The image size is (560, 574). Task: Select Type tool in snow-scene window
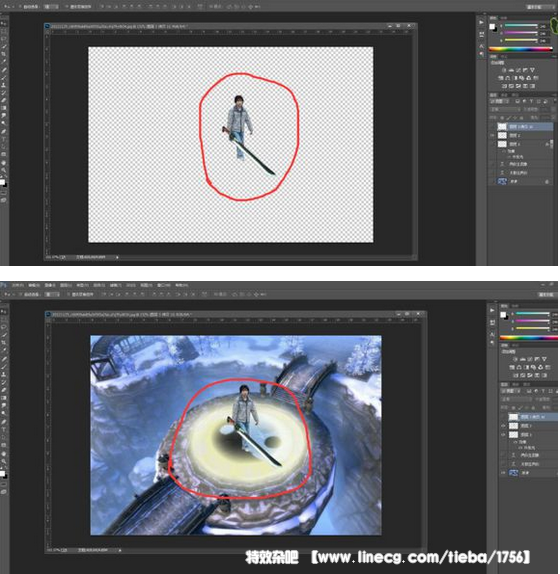tap(4, 429)
